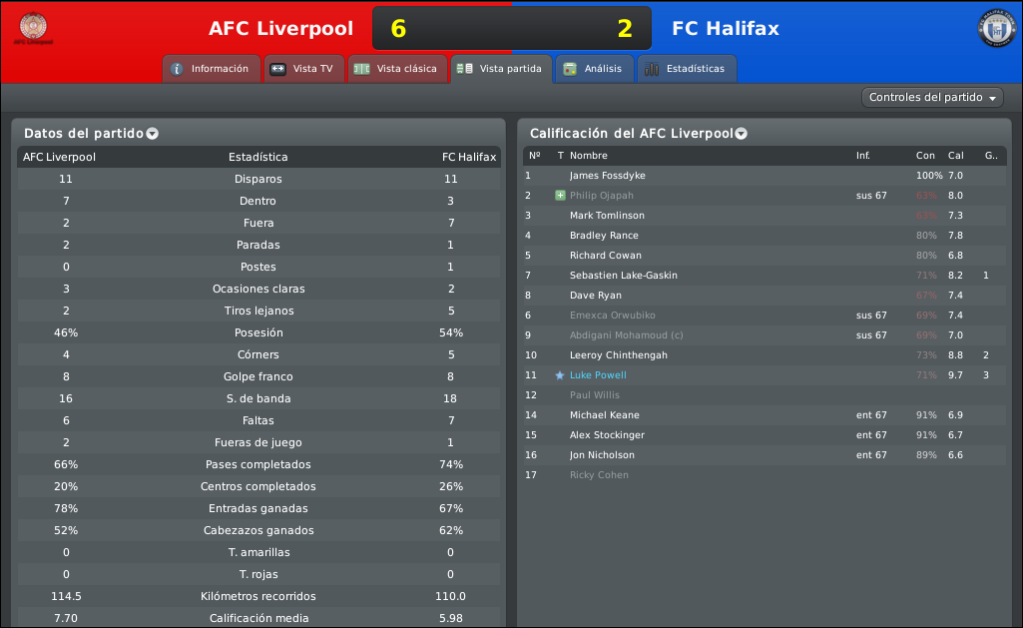
Task: Click the green injury cross beside Philip Ojapah
Action: 560,196
